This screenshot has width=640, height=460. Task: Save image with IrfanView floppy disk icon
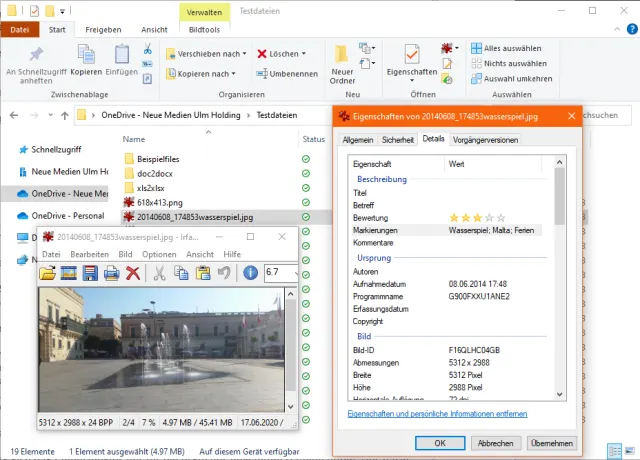(x=90, y=273)
